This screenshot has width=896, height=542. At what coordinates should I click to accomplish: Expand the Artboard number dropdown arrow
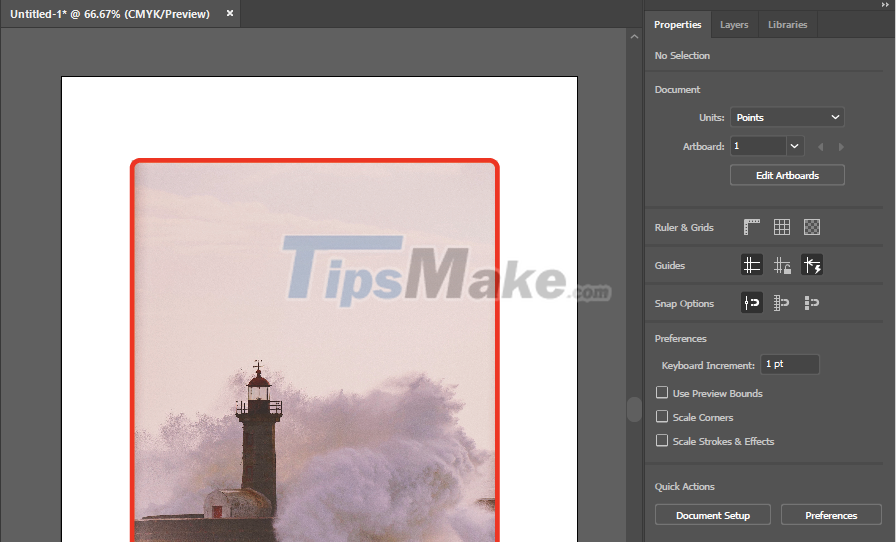tap(795, 146)
